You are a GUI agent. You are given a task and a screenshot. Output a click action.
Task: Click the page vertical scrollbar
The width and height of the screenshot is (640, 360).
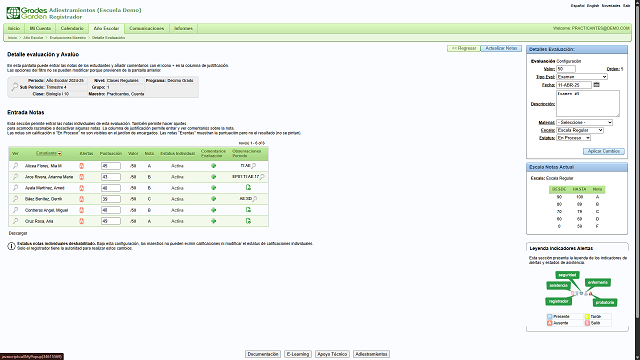(637, 163)
